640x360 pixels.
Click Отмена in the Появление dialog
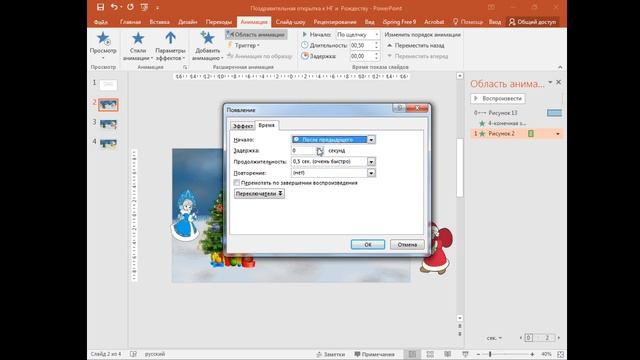click(407, 244)
